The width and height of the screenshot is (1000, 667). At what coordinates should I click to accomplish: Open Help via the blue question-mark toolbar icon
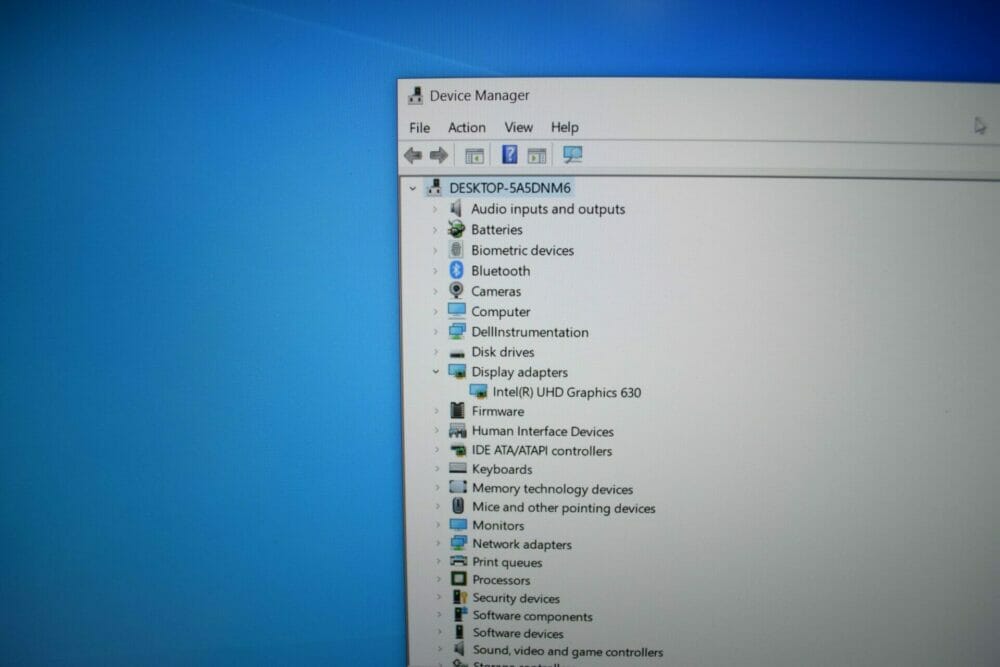point(510,154)
